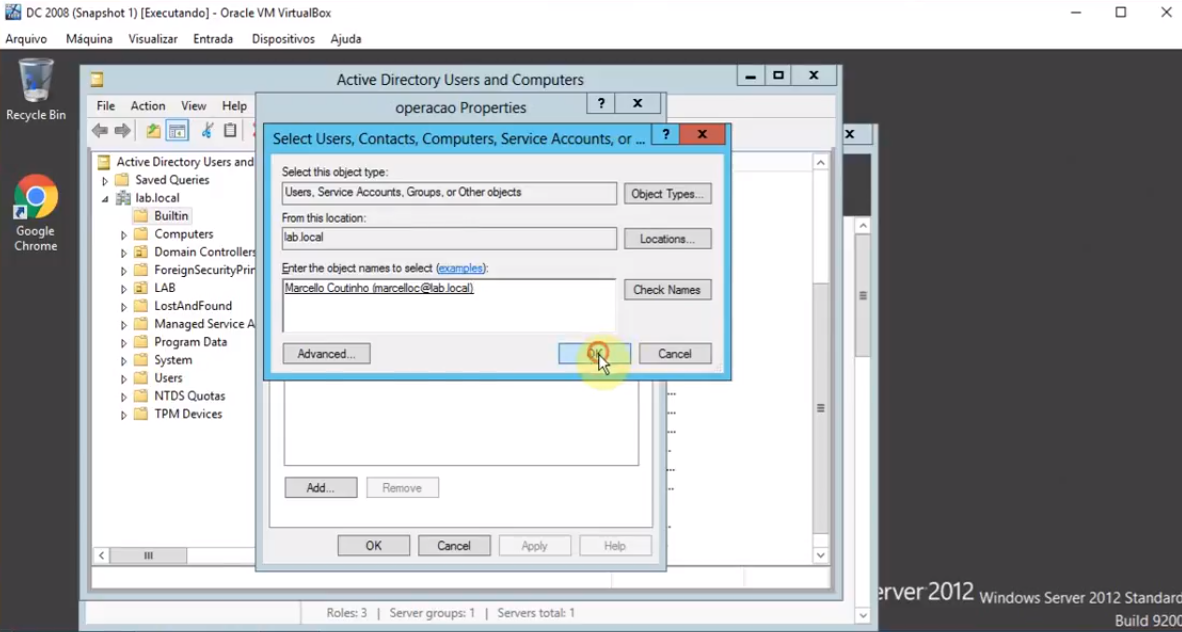This screenshot has height=632, width=1182.
Task: Expand the LostAndFound node arrow
Action: click(124, 306)
